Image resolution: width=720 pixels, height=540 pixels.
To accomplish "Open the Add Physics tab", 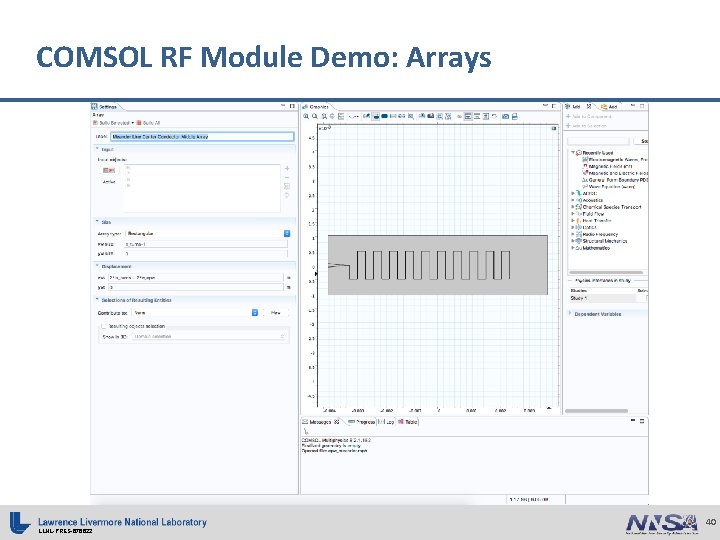I will [x=578, y=107].
